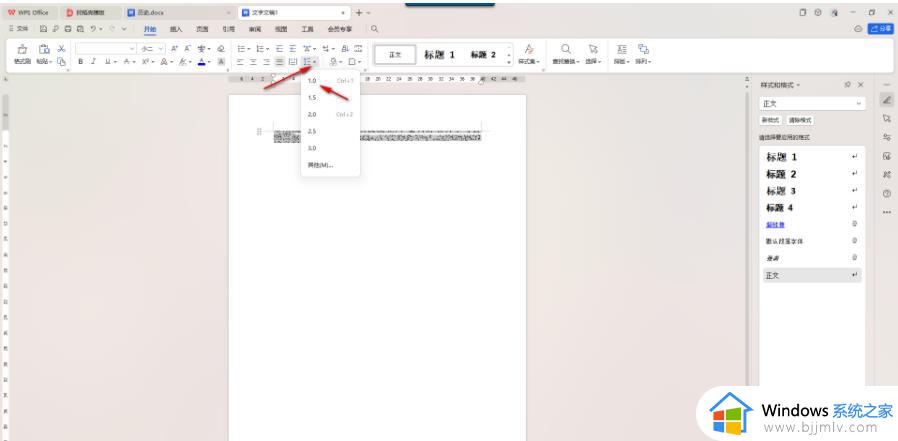
Task: Switch to the Page ribbon tab
Action: [202, 29]
